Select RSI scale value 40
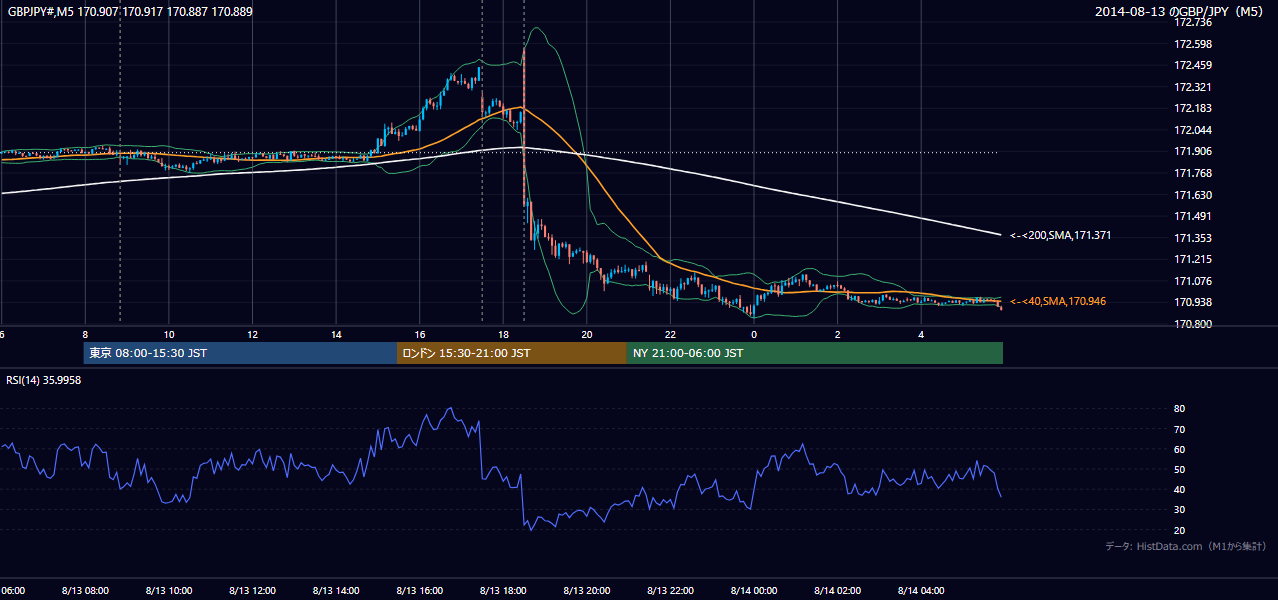The width and height of the screenshot is (1278, 600). pyautogui.click(x=1180, y=489)
